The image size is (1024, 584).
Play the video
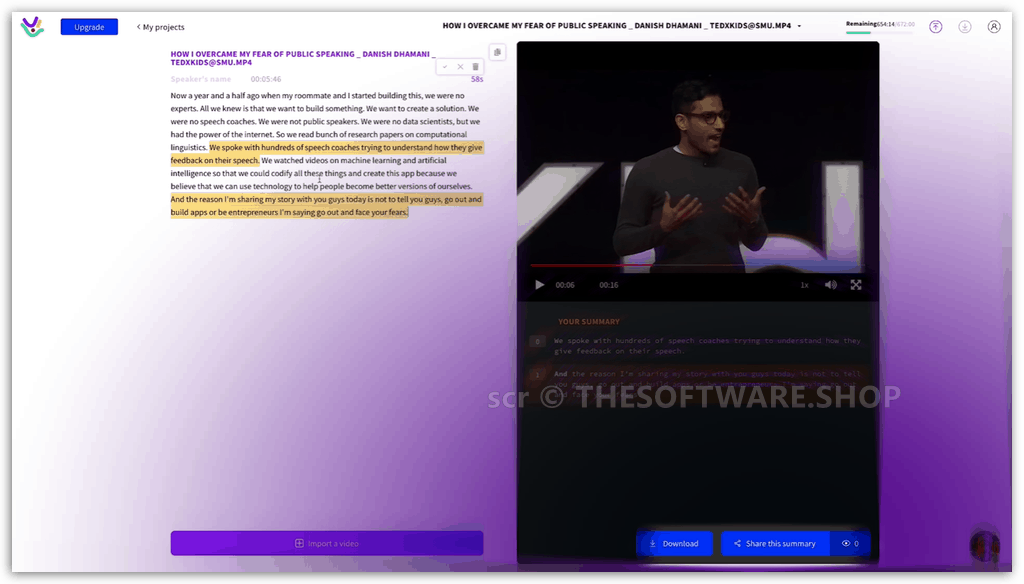[x=539, y=285]
